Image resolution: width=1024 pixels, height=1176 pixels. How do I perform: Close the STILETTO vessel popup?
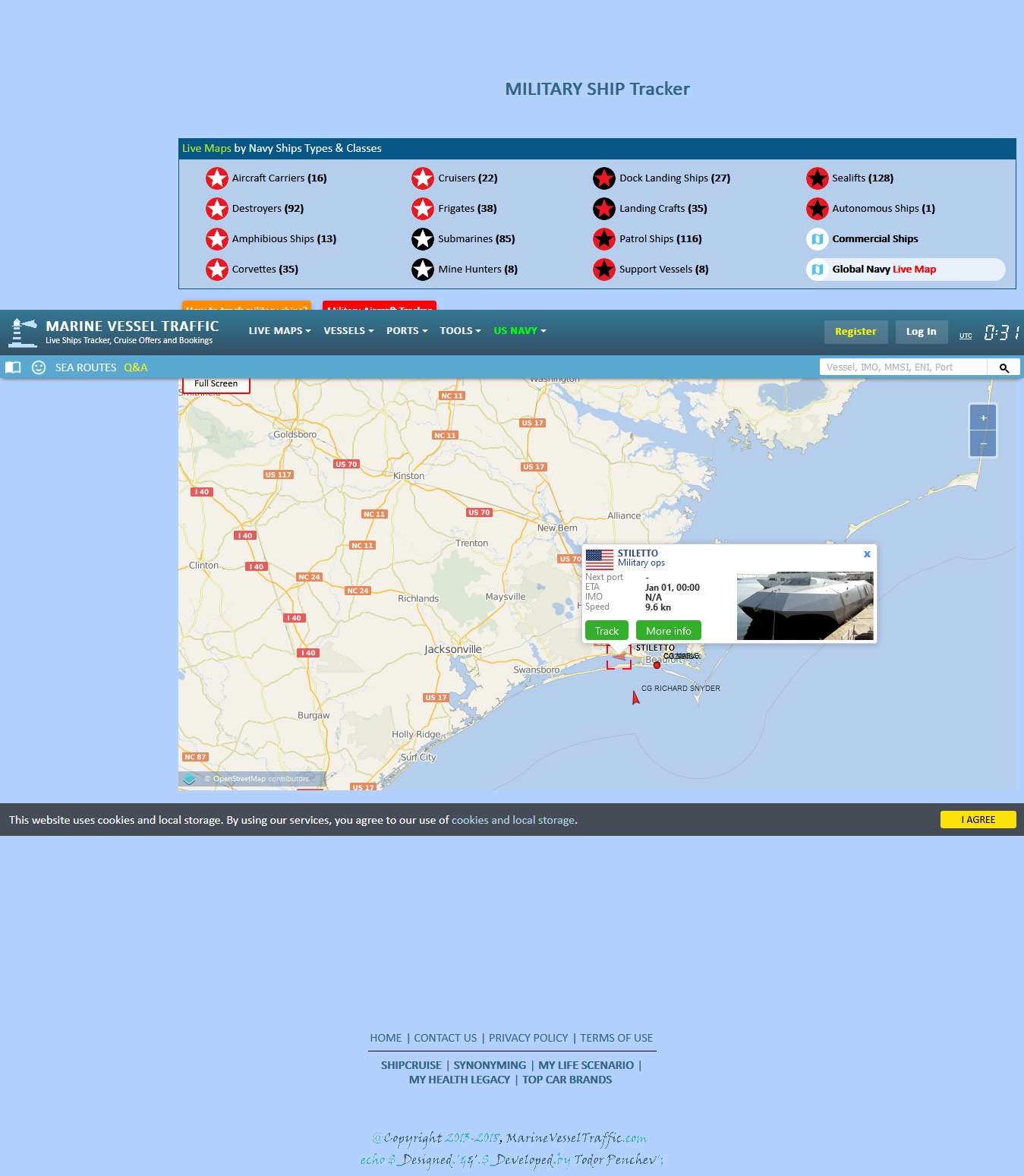[x=867, y=554]
